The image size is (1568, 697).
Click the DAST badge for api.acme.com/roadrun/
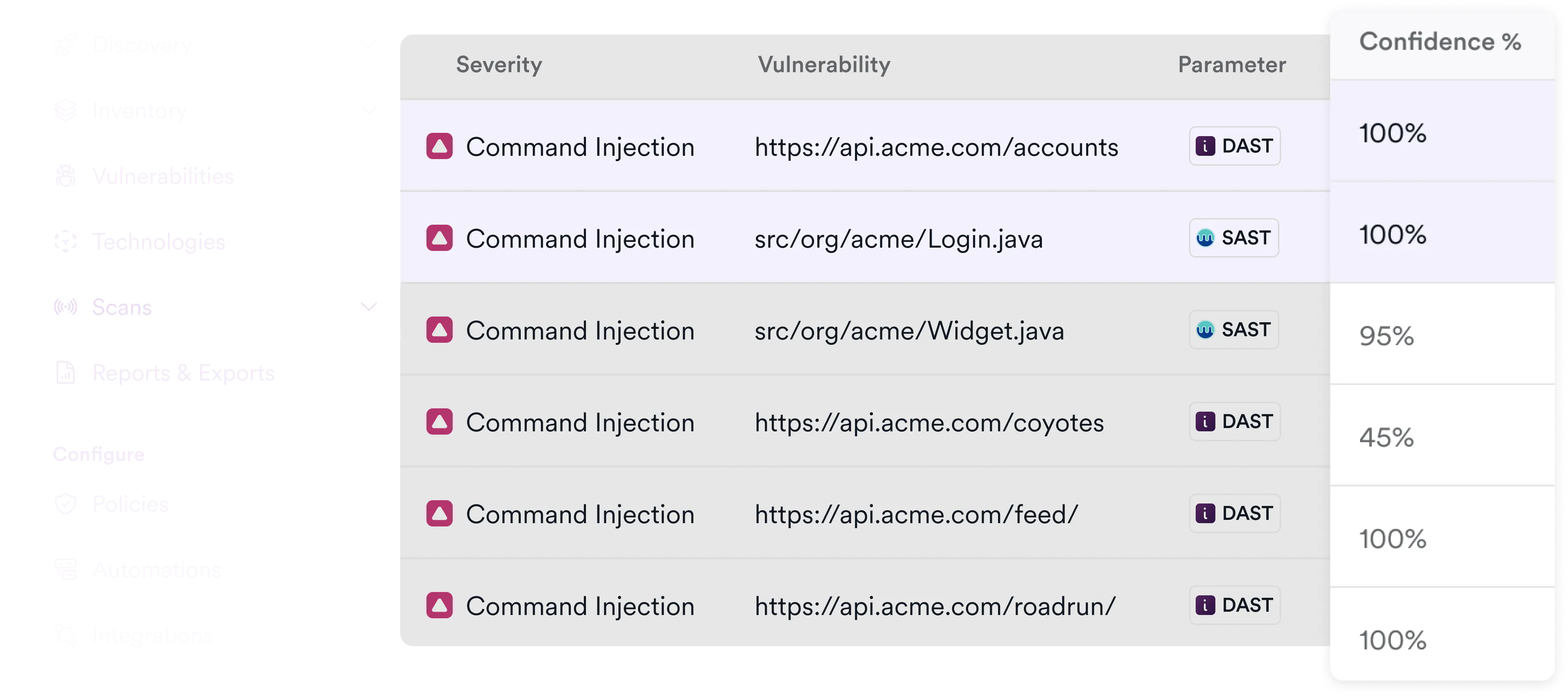tap(1235, 605)
